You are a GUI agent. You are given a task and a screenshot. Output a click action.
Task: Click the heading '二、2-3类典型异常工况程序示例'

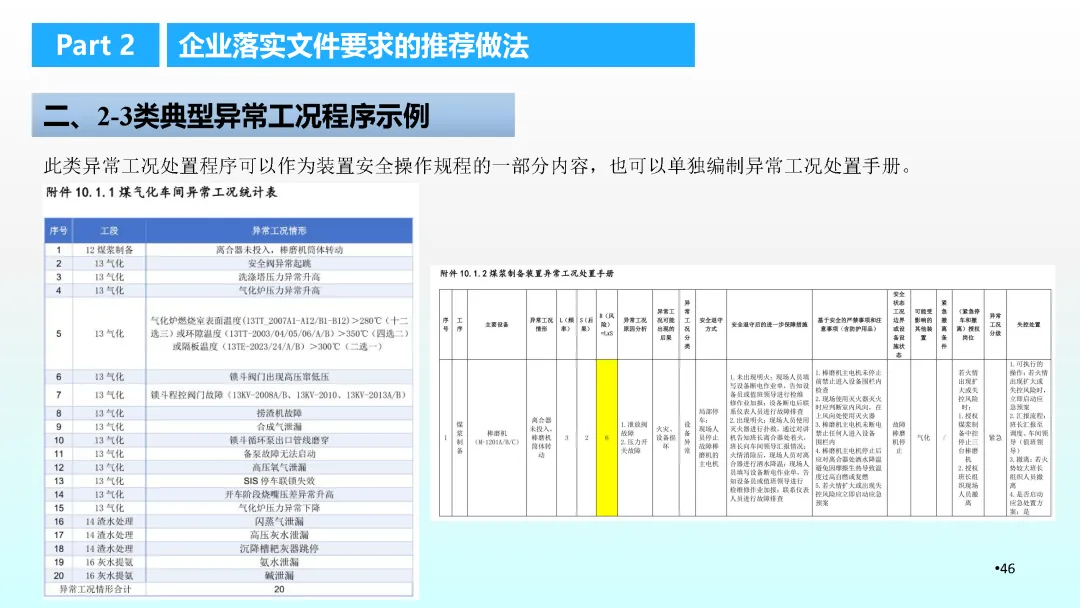point(236,116)
